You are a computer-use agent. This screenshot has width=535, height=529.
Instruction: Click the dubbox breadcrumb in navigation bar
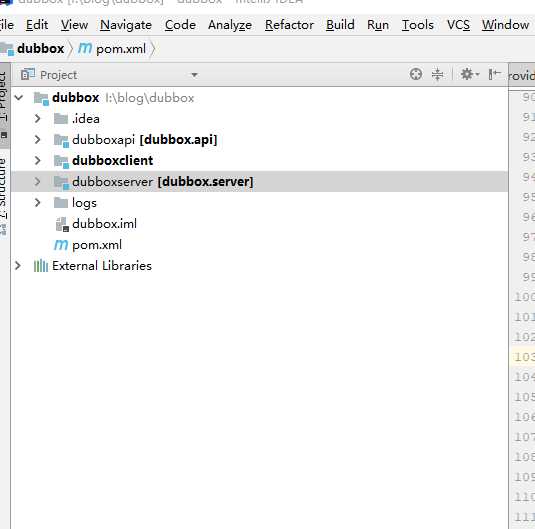tap(40, 49)
